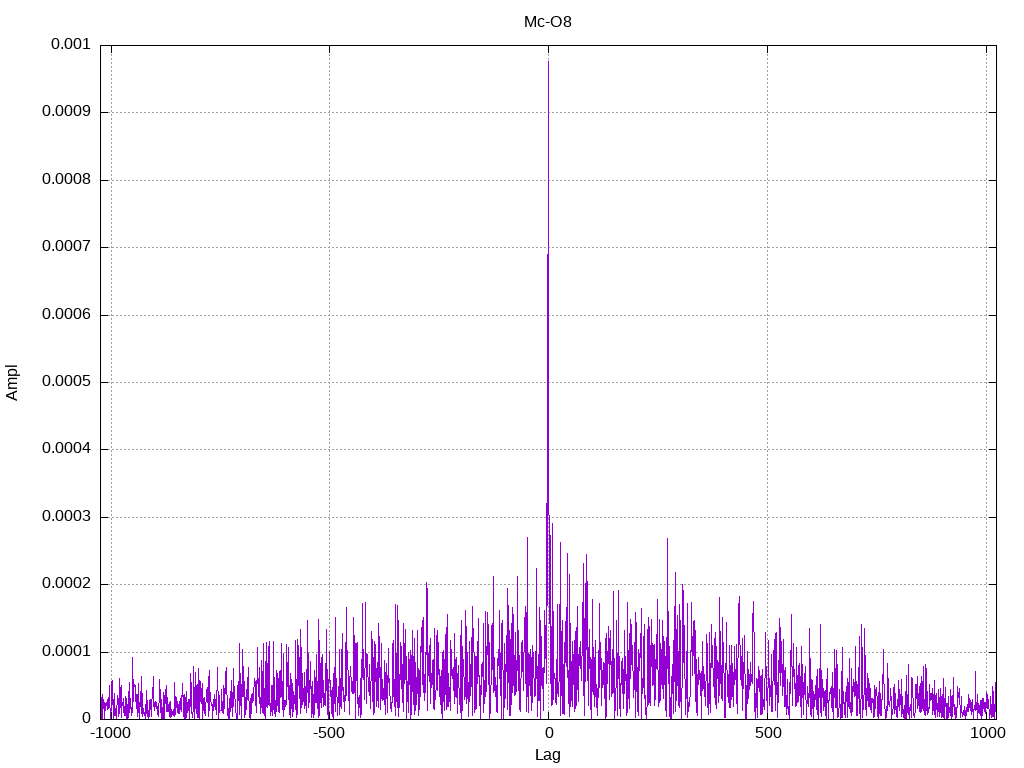Select the Ampl y-axis label
This screenshot has height=768, width=1024.
click(12, 382)
